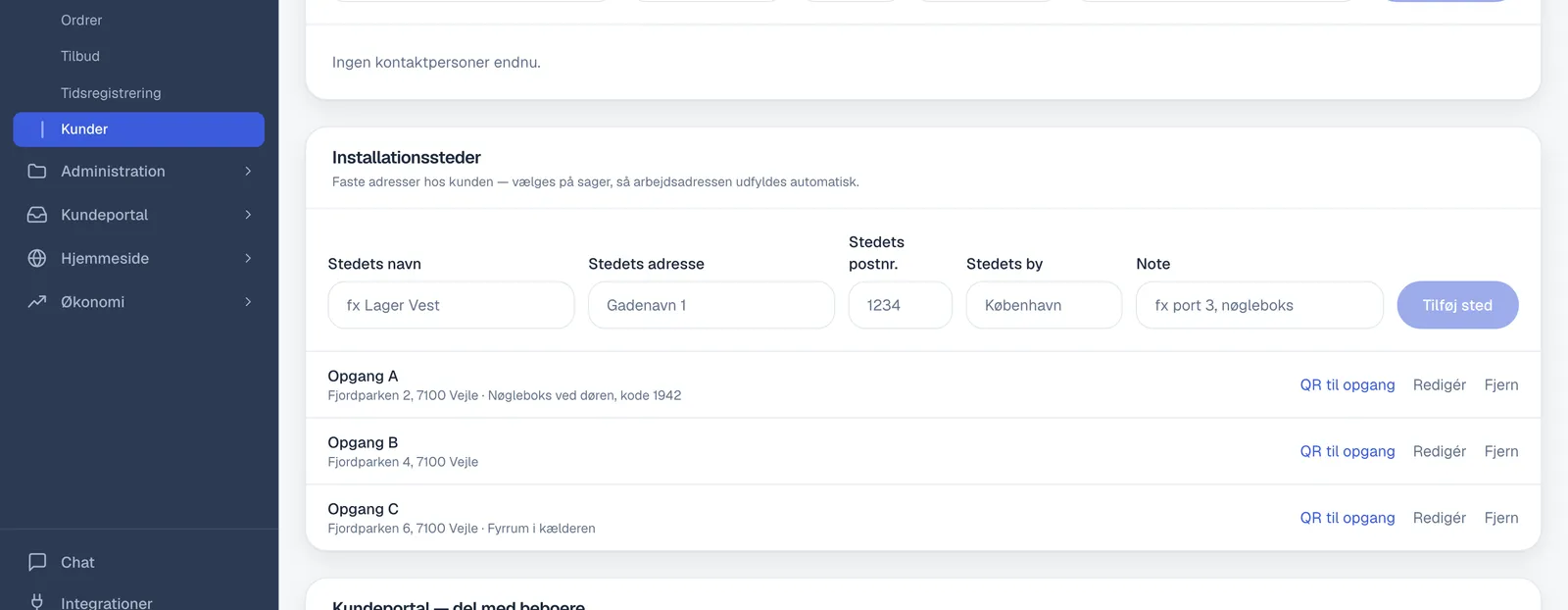Select Kunder in the sidebar

tap(138, 129)
